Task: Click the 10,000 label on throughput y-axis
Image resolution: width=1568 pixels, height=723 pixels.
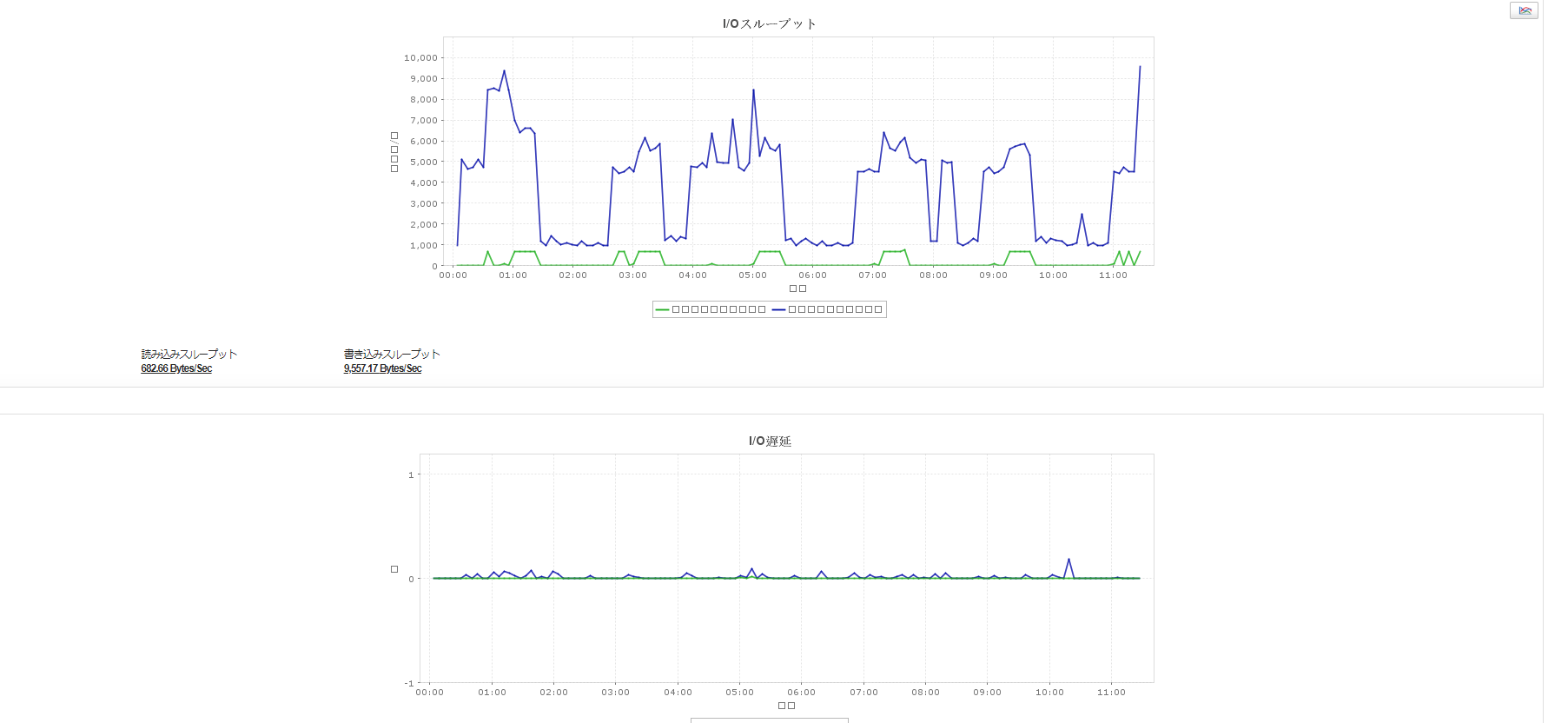Action: (x=420, y=57)
